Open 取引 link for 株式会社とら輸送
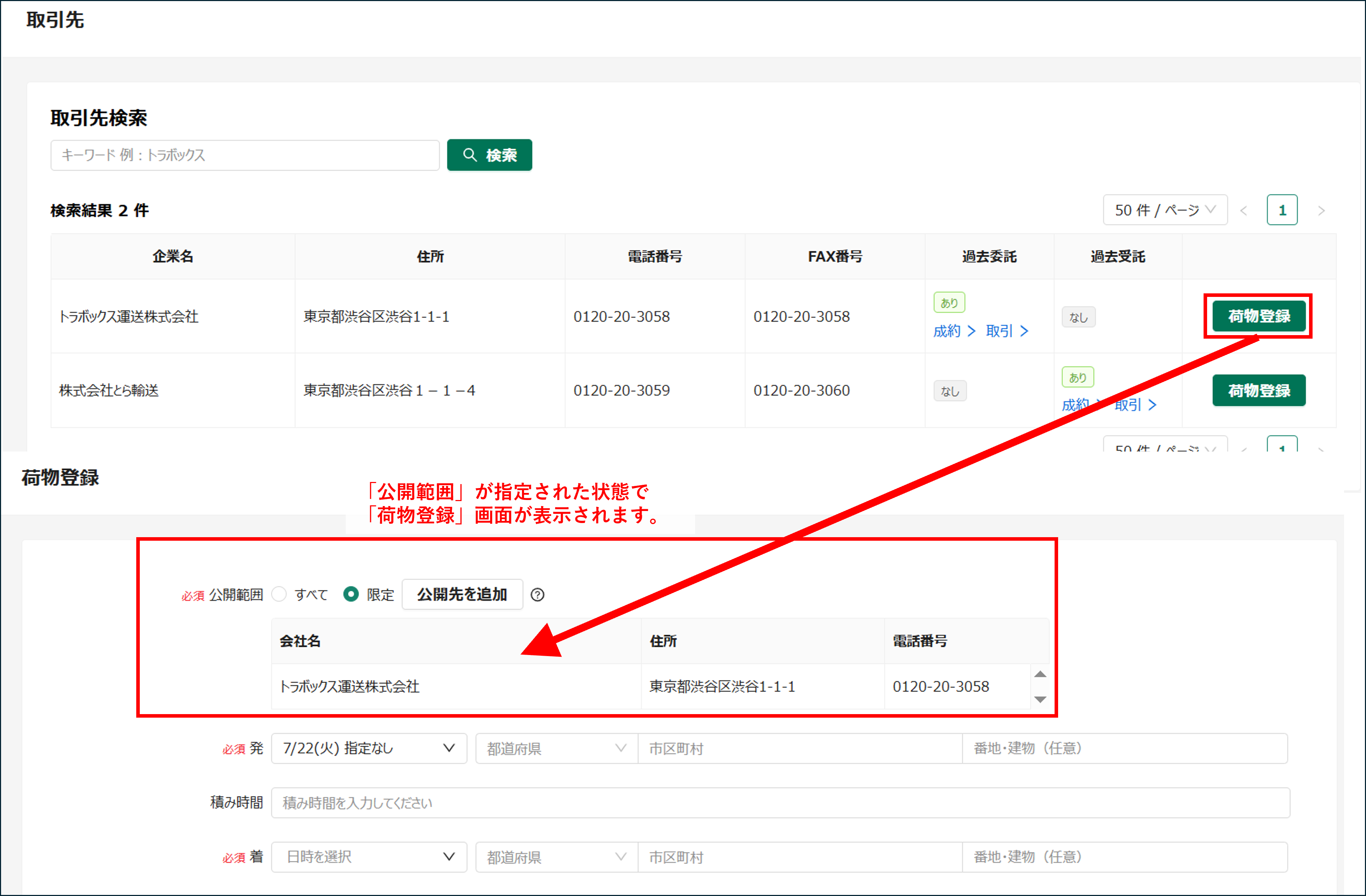 1135,405
